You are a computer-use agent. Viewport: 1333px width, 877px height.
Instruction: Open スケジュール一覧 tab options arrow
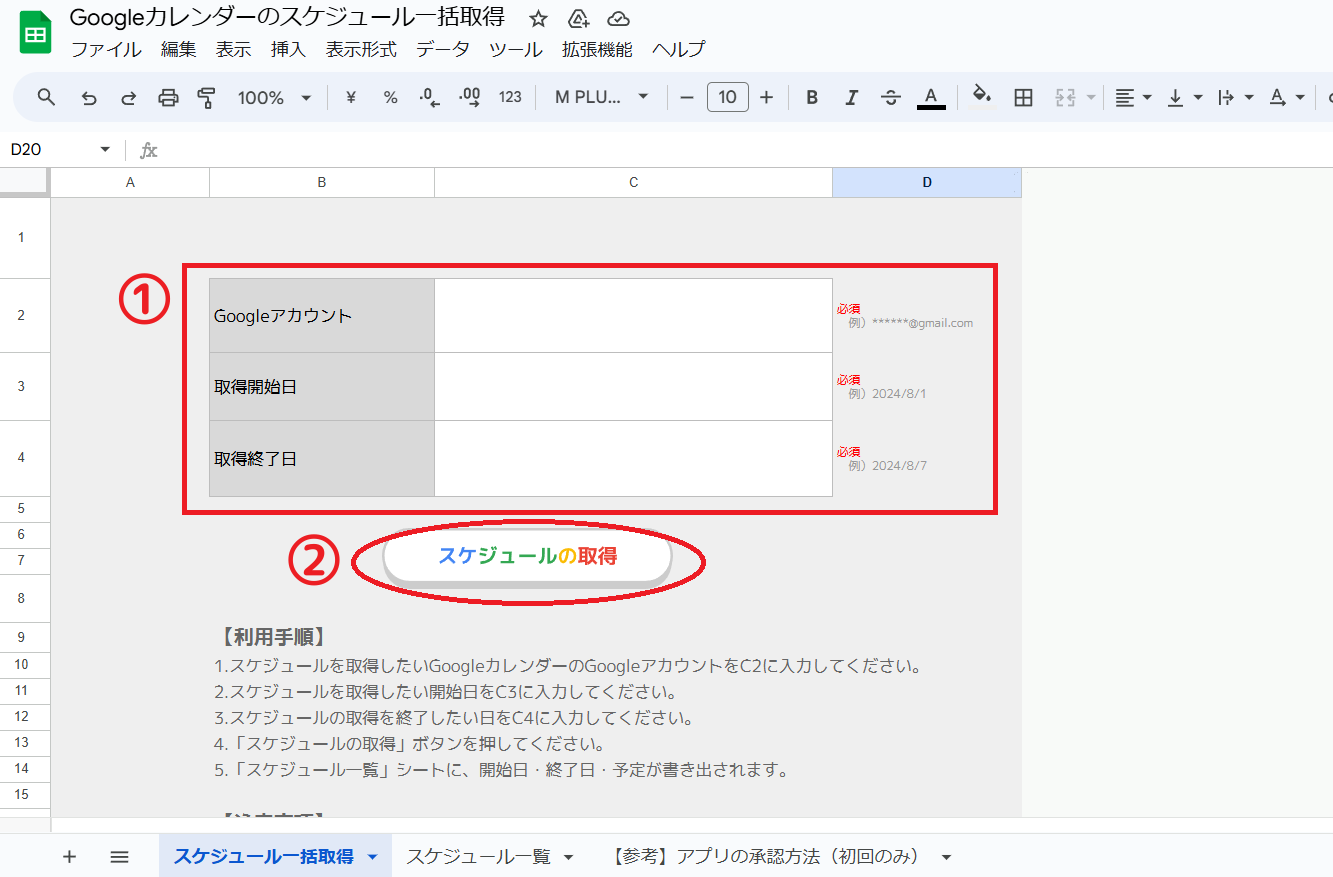click(x=569, y=857)
